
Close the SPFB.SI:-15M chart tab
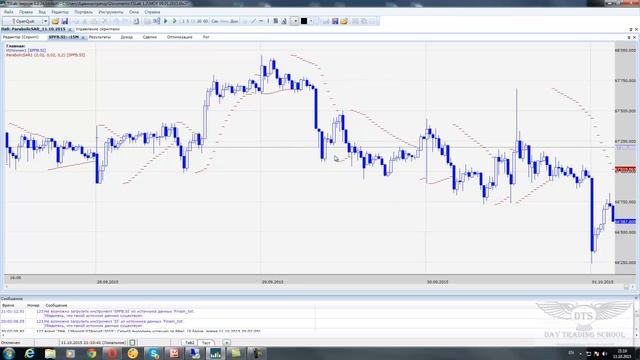pyautogui.click(x=83, y=37)
